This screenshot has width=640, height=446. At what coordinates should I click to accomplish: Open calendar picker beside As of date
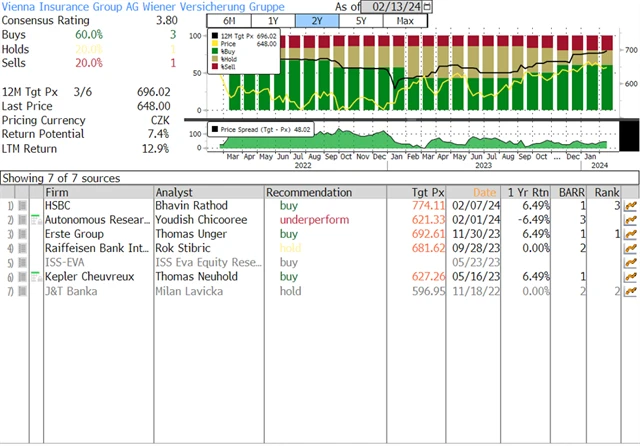(428, 7)
